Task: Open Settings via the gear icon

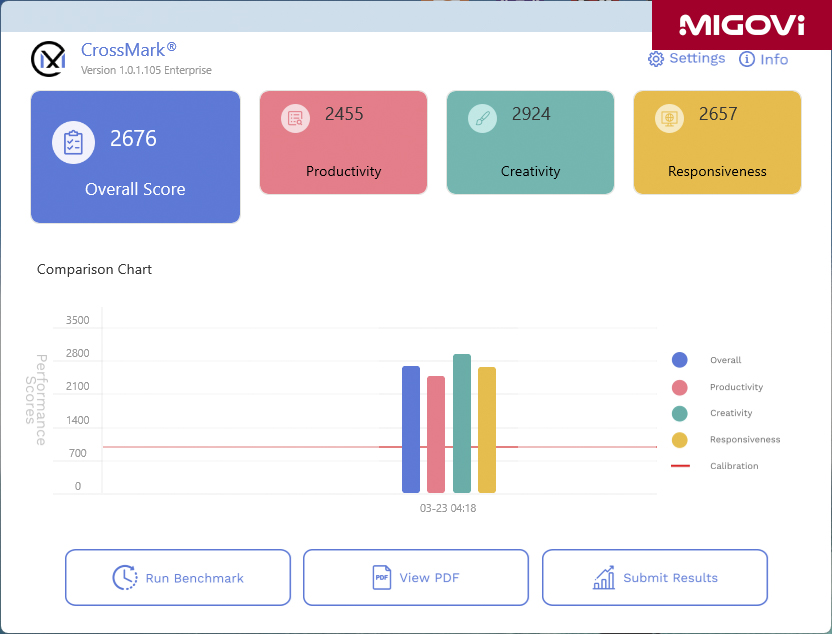Action: pos(656,59)
